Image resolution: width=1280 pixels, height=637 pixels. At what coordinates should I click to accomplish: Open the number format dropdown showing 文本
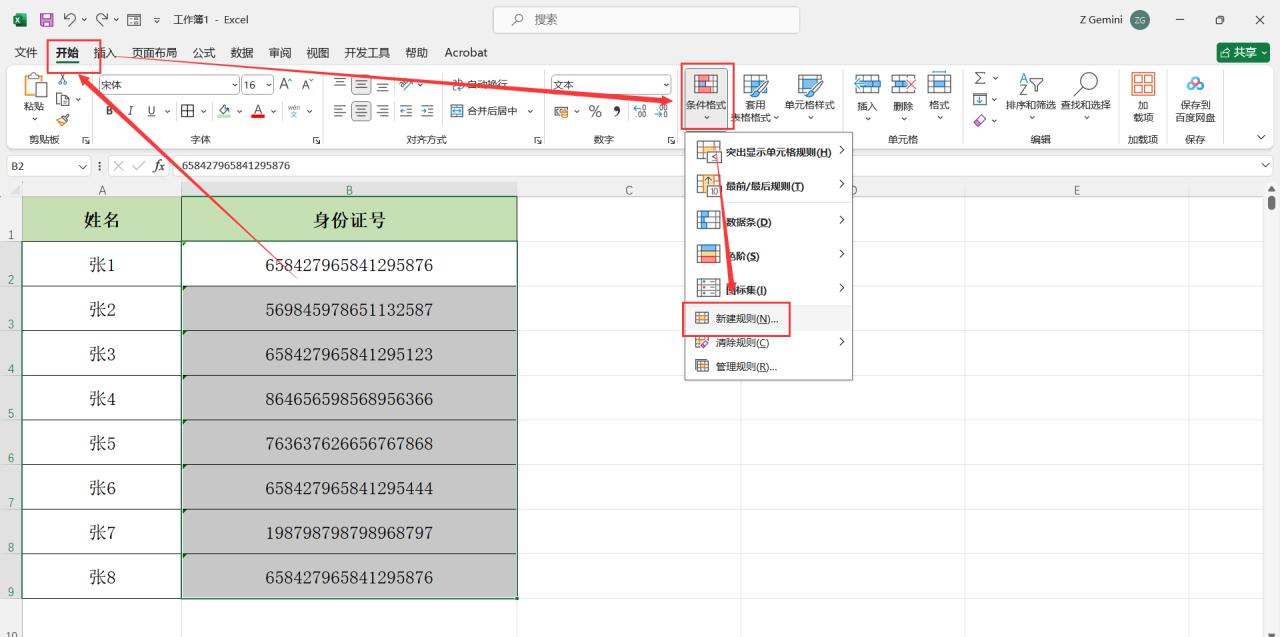pos(666,85)
